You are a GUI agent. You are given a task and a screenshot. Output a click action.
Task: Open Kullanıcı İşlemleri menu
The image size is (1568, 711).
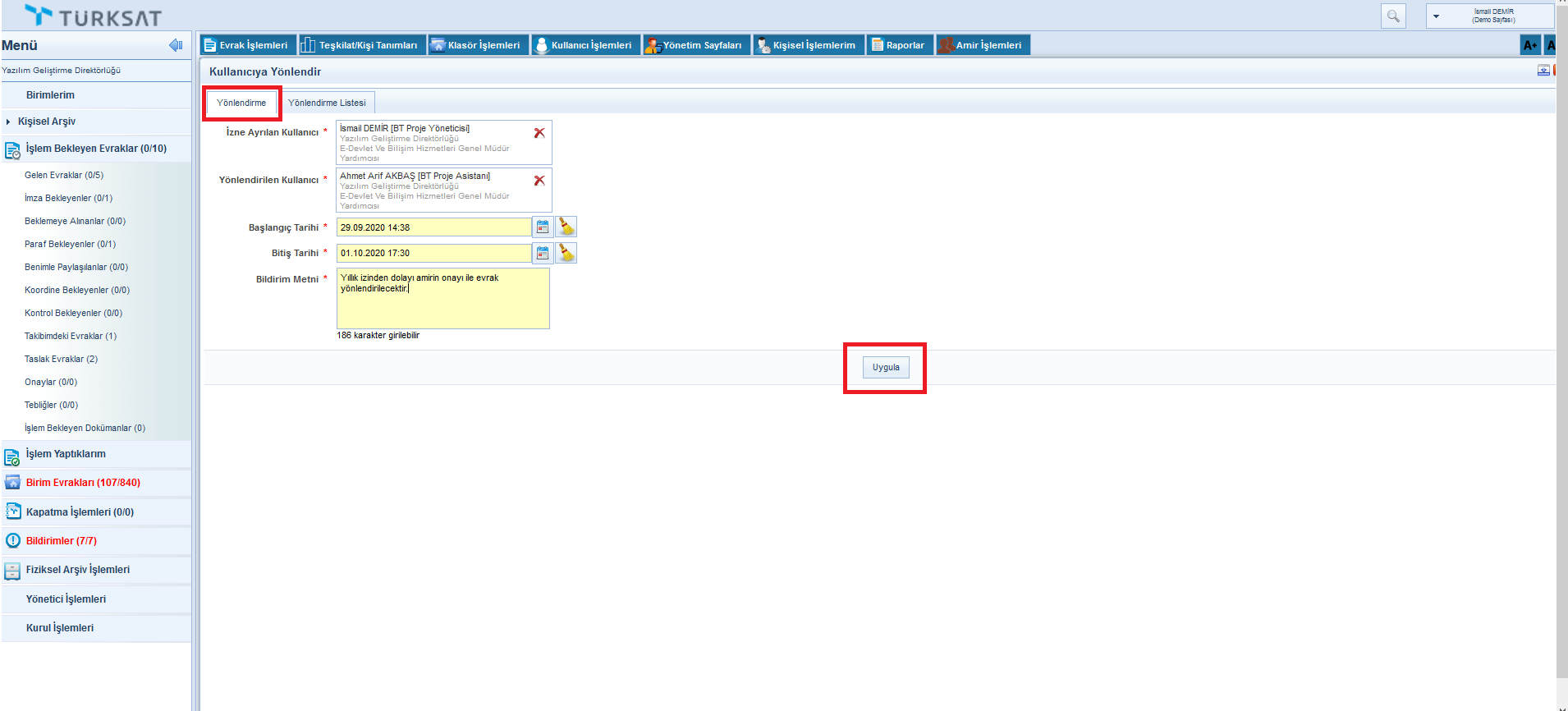pyautogui.click(x=585, y=45)
